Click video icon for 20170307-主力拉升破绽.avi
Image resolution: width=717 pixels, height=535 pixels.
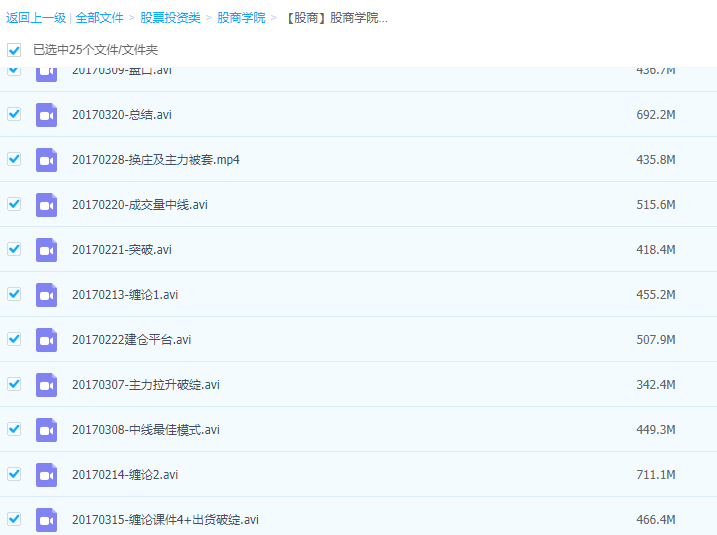coord(46,384)
